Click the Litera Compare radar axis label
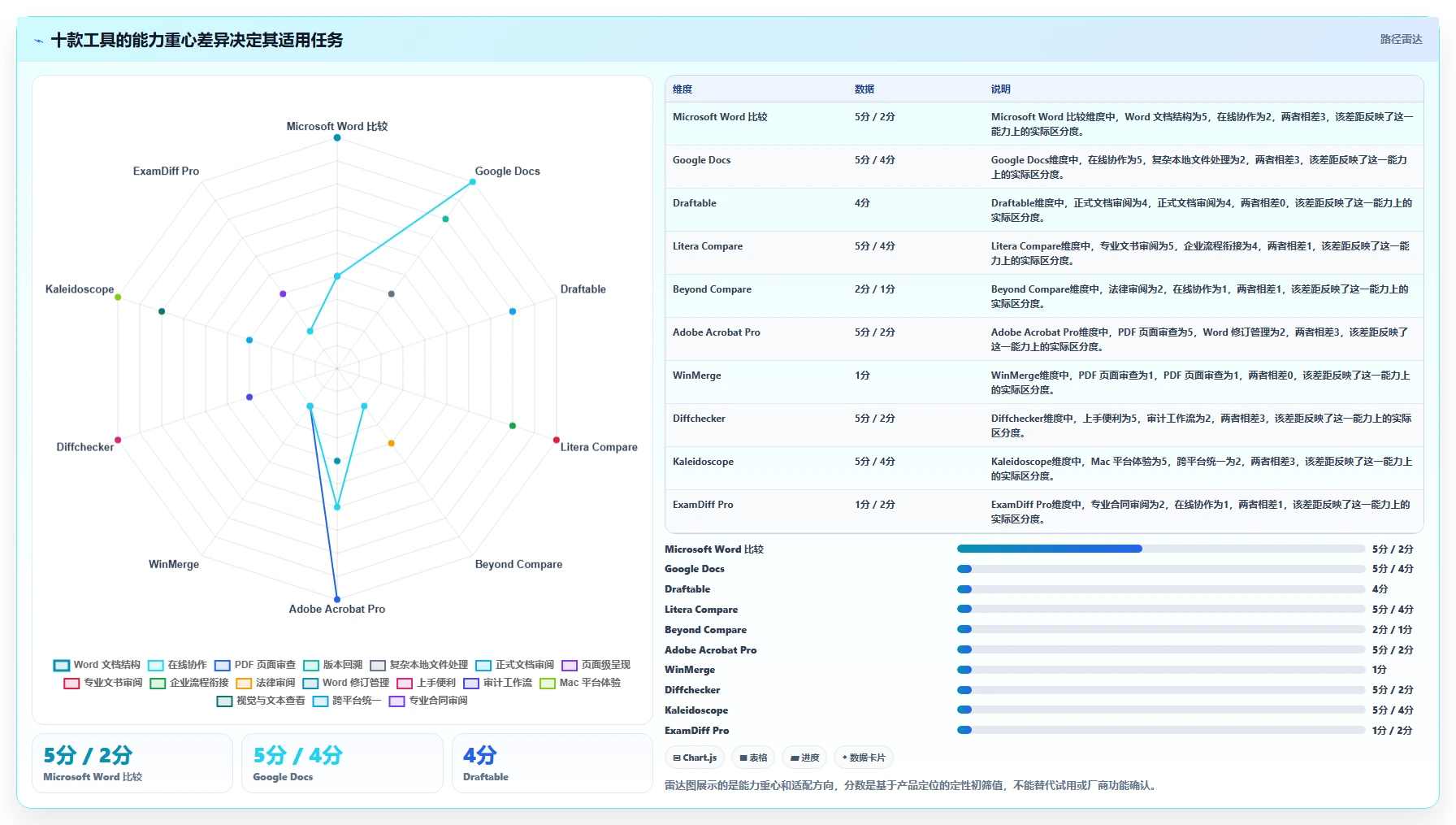 point(599,447)
